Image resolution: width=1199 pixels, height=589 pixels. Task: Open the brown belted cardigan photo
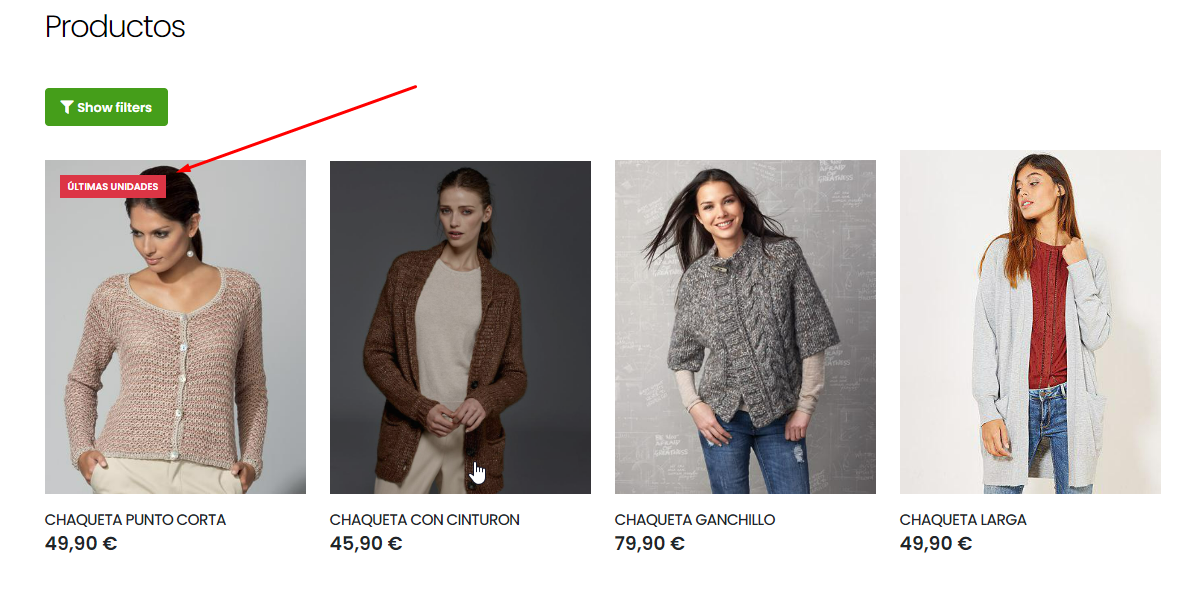point(460,327)
